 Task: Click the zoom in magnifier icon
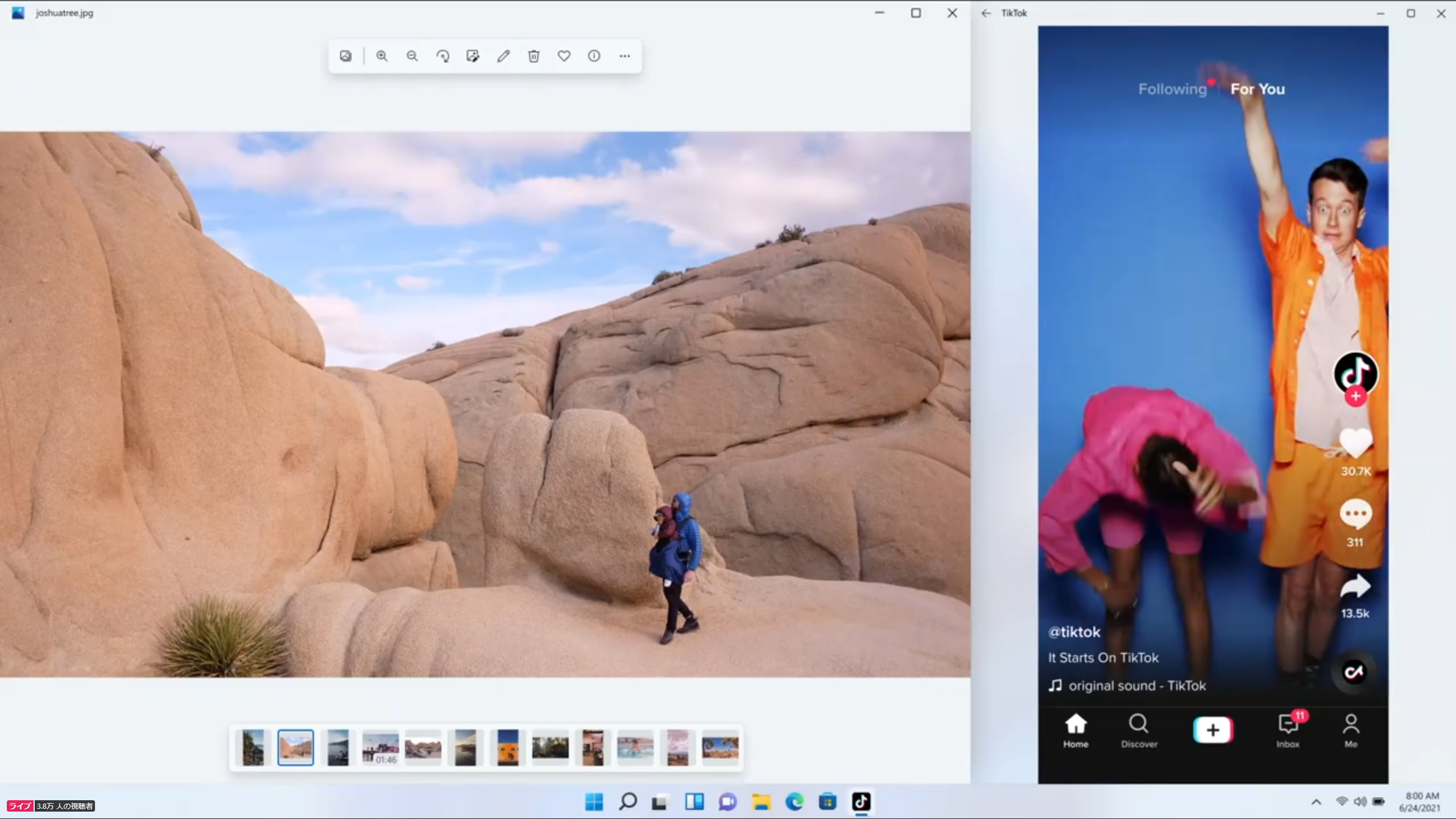382,56
